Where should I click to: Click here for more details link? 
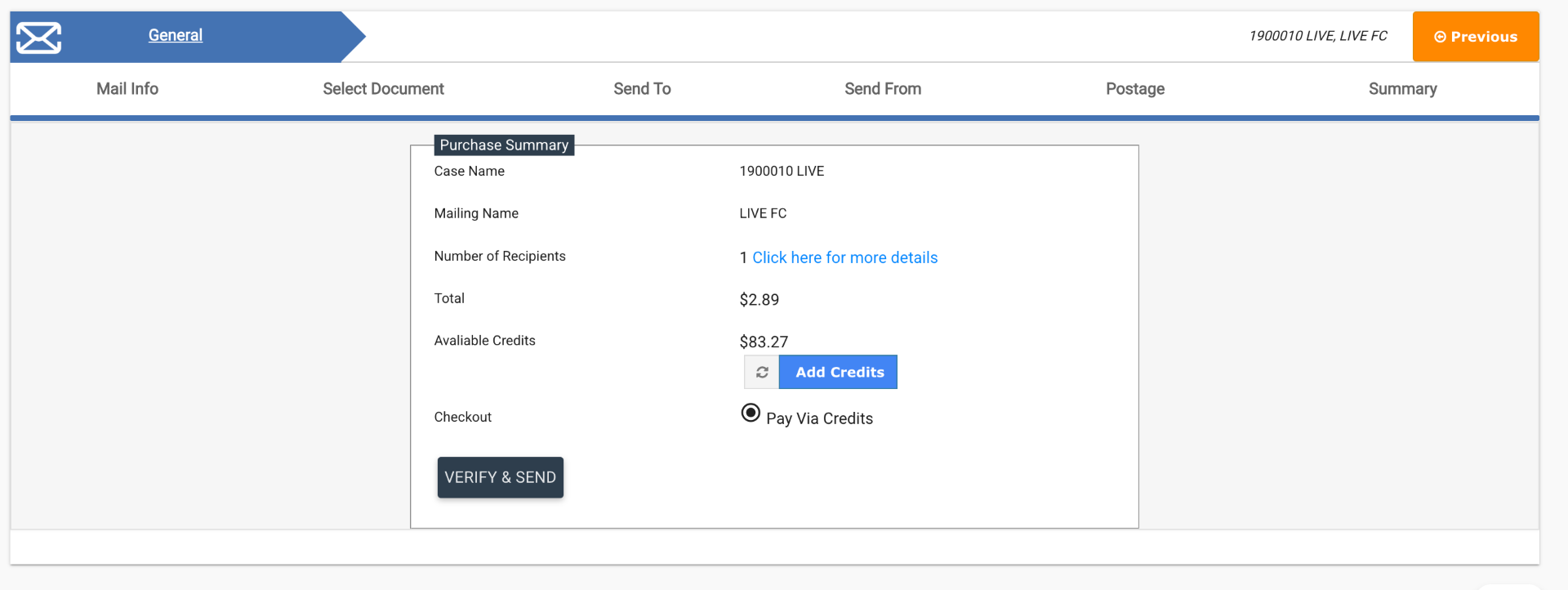click(x=844, y=258)
